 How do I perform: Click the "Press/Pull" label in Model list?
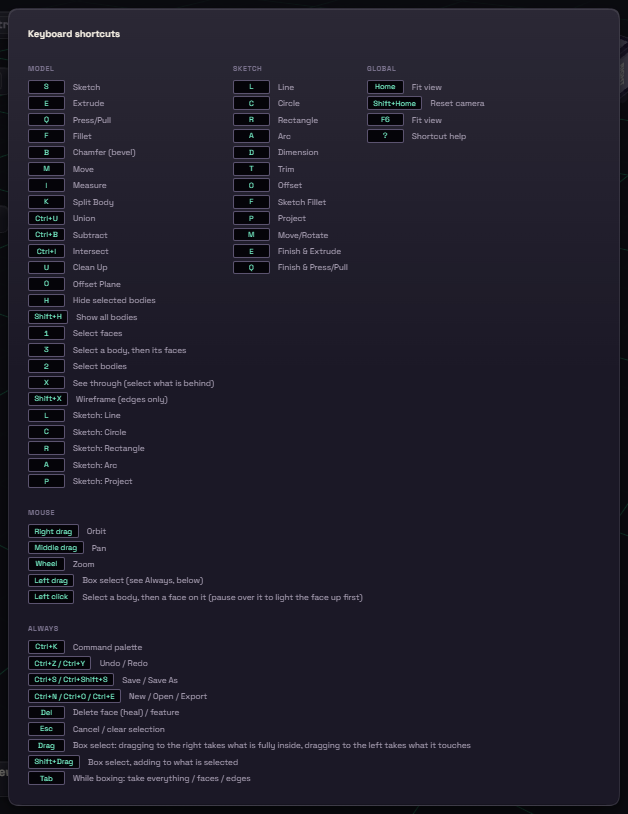[92, 120]
